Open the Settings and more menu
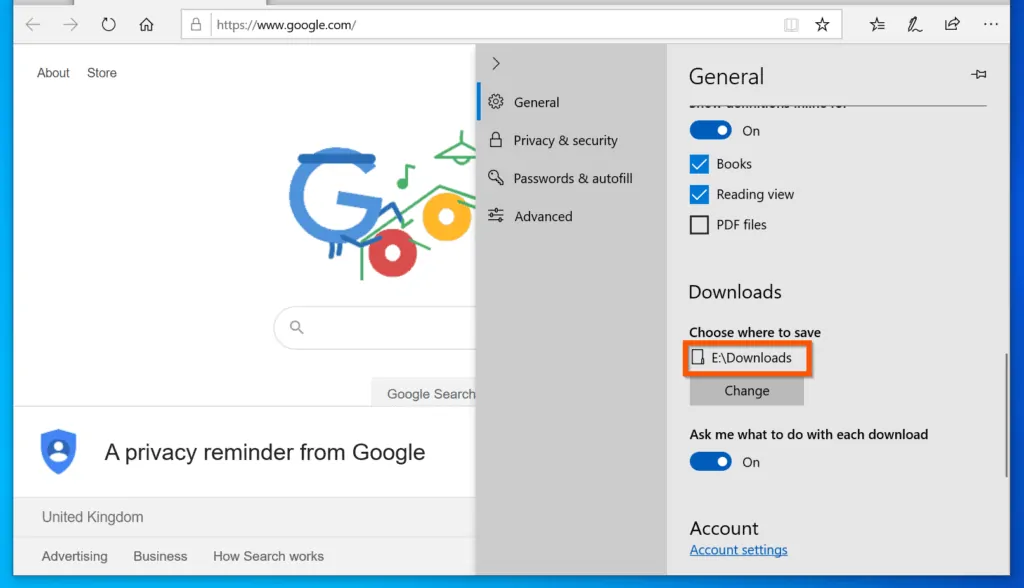Viewport: 1024px width, 588px height. point(991,24)
